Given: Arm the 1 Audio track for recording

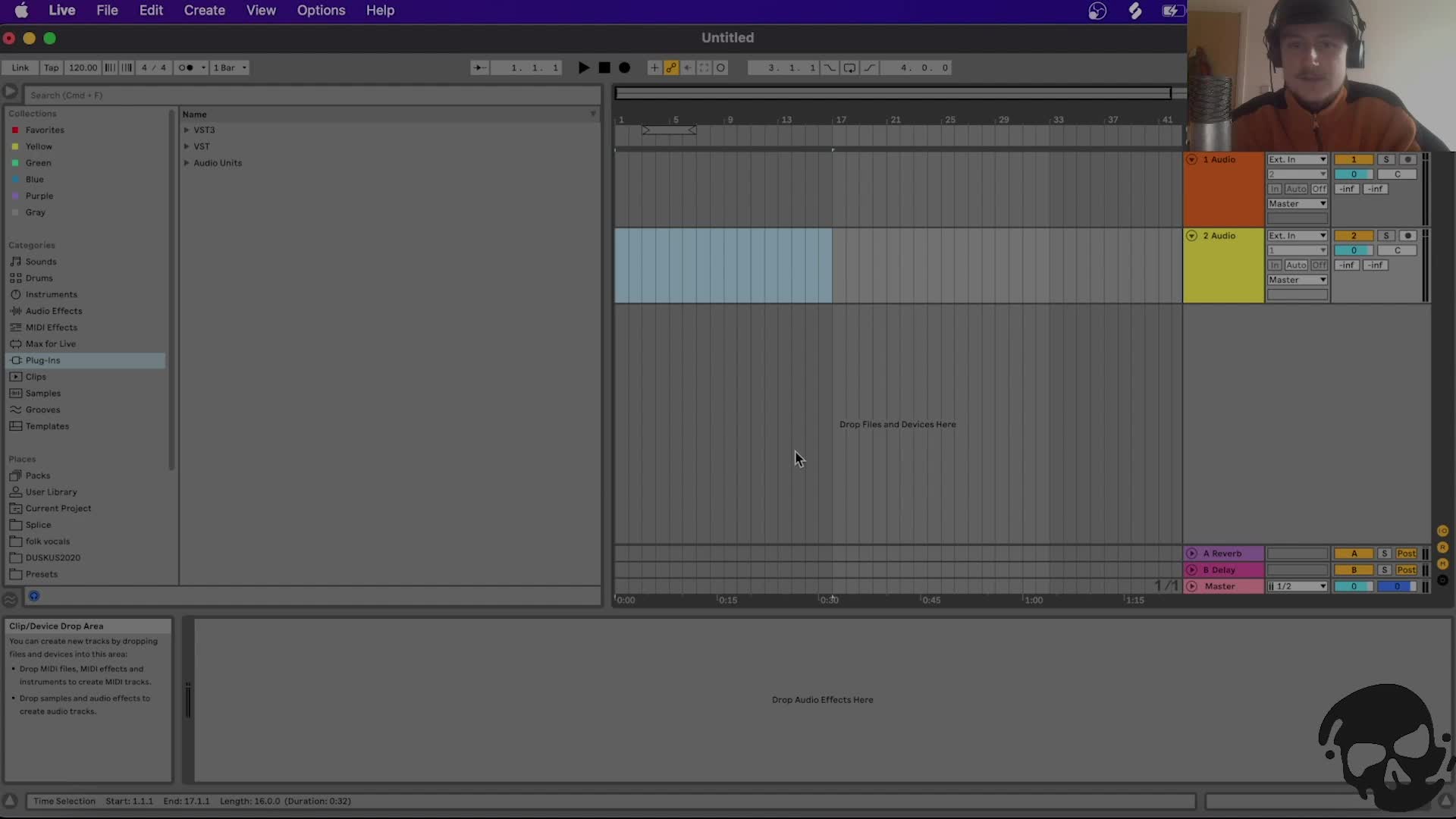Looking at the screenshot, I should (x=1408, y=159).
